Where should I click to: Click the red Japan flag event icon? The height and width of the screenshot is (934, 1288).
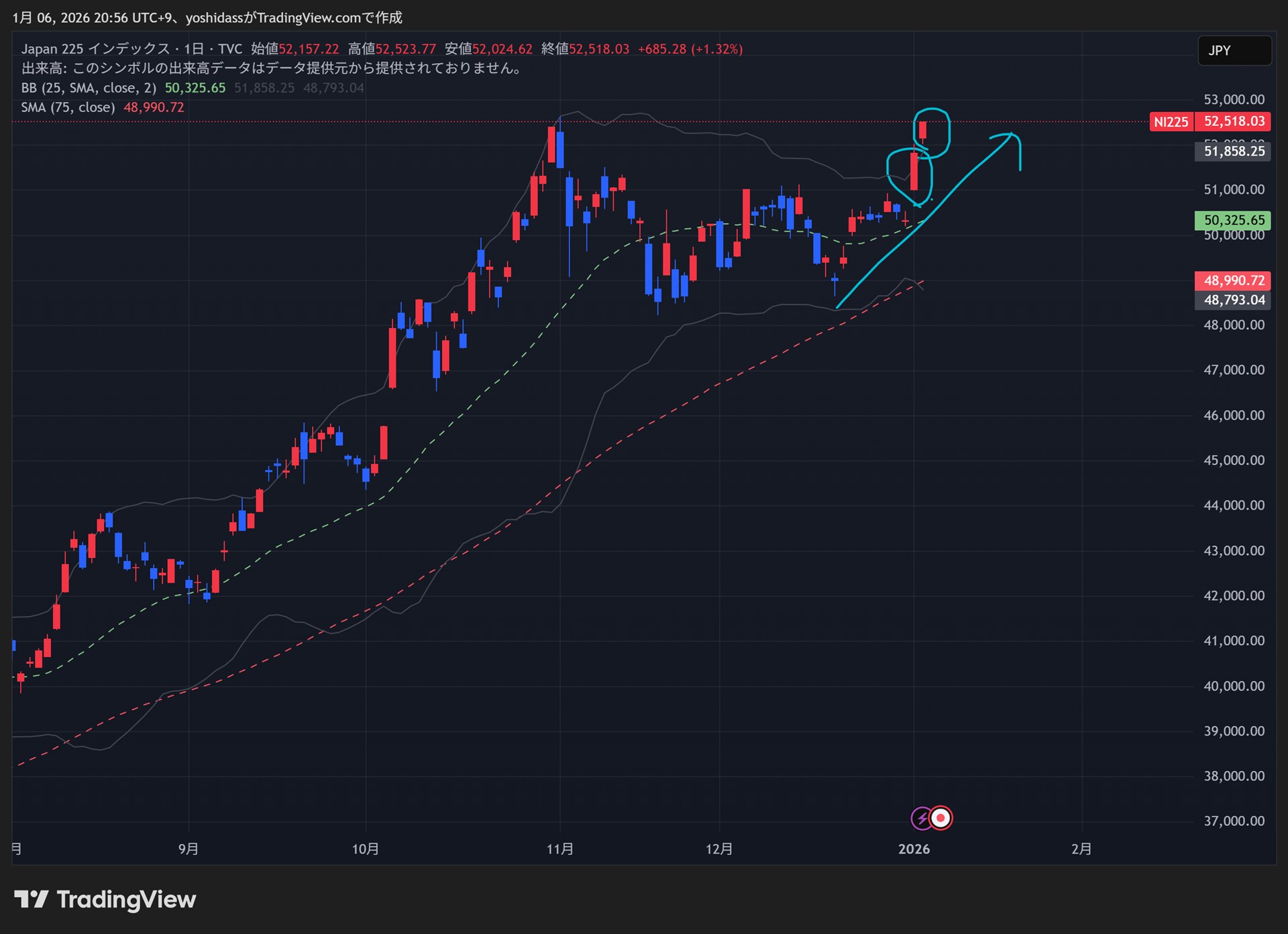click(941, 818)
